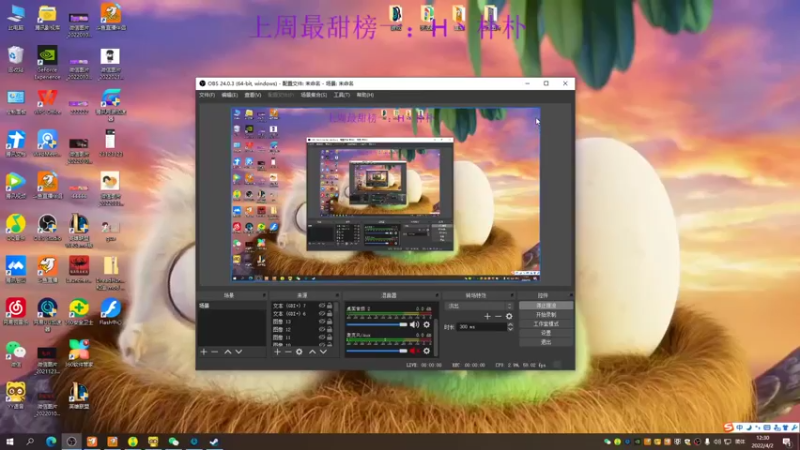
Task: Open the Tencent Video desktop icon
Action: click(16, 186)
